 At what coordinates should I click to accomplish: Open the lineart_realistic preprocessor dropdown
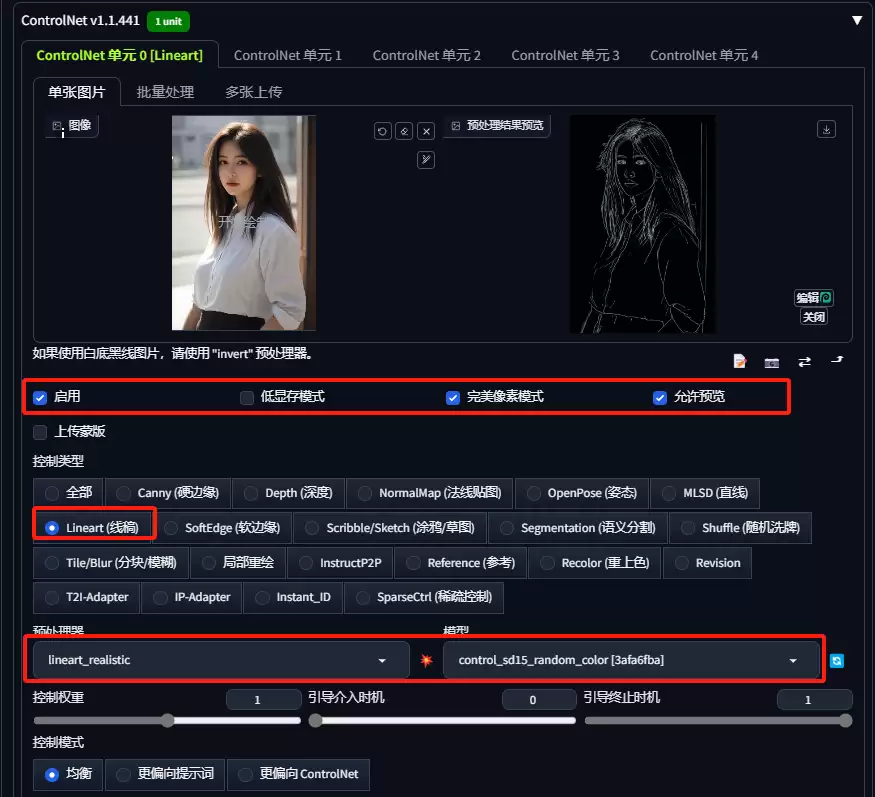[x=221, y=660]
